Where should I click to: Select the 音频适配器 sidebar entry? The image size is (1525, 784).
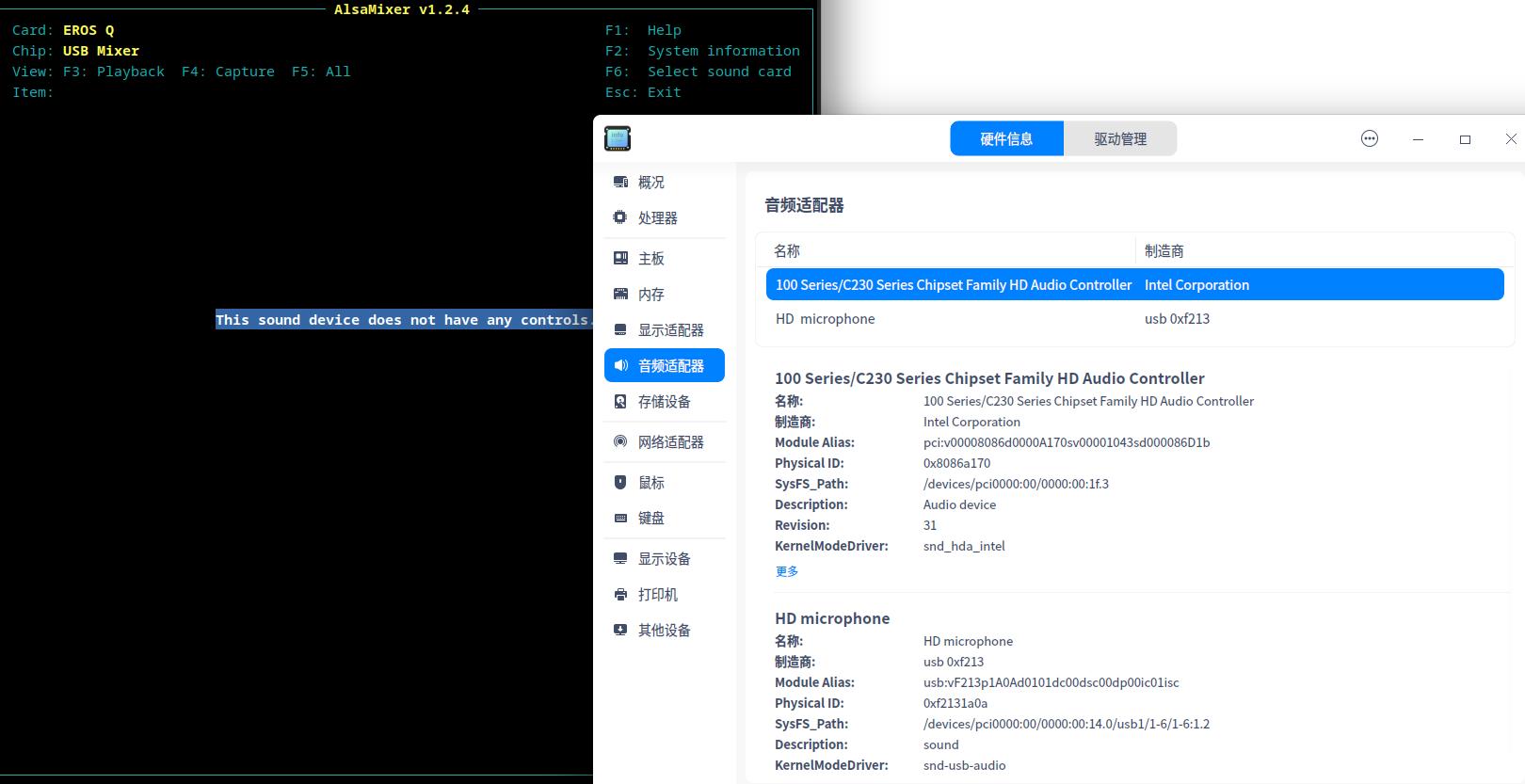point(665,365)
